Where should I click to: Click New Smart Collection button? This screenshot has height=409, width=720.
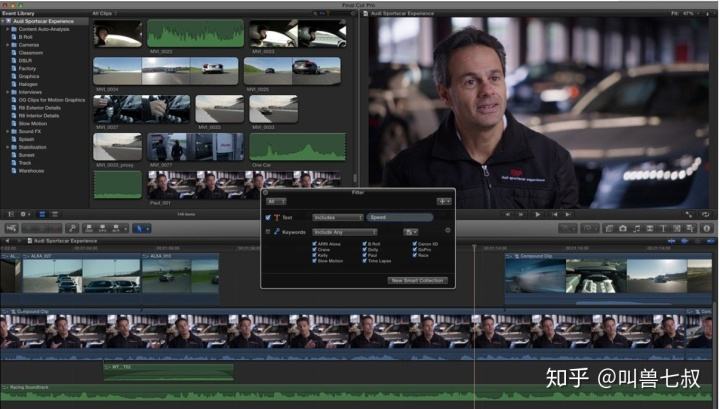[417, 280]
